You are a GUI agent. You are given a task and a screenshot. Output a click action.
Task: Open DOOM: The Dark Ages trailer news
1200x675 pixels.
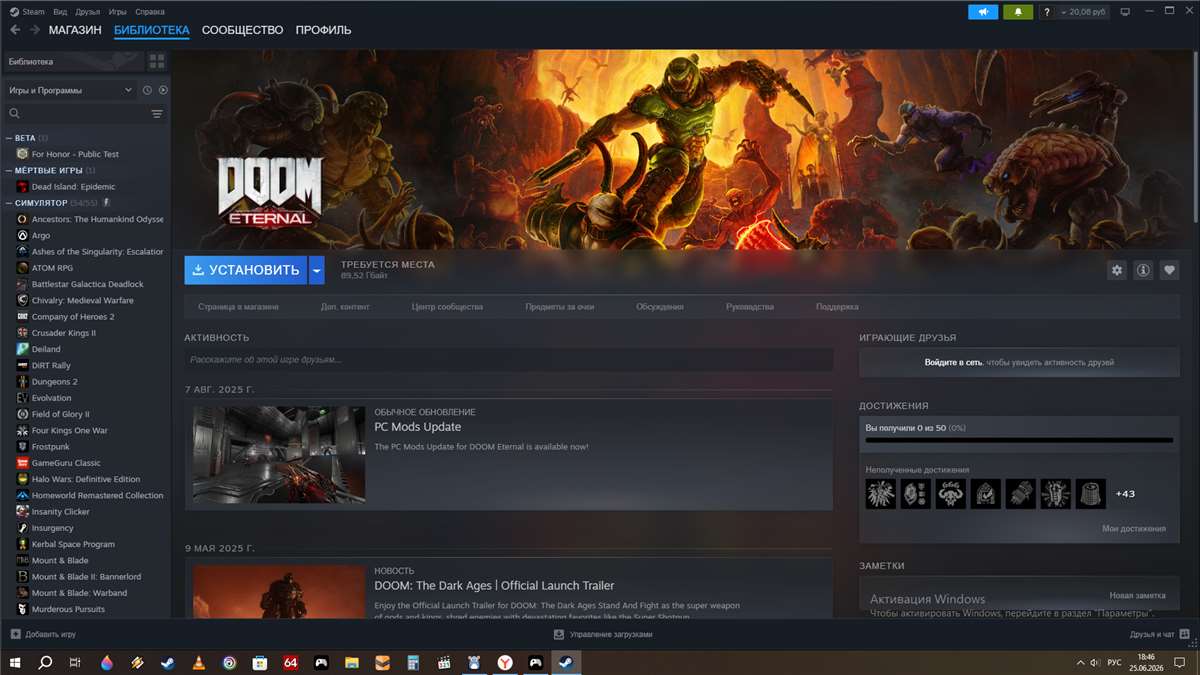pyautogui.click(x=494, y=586)
